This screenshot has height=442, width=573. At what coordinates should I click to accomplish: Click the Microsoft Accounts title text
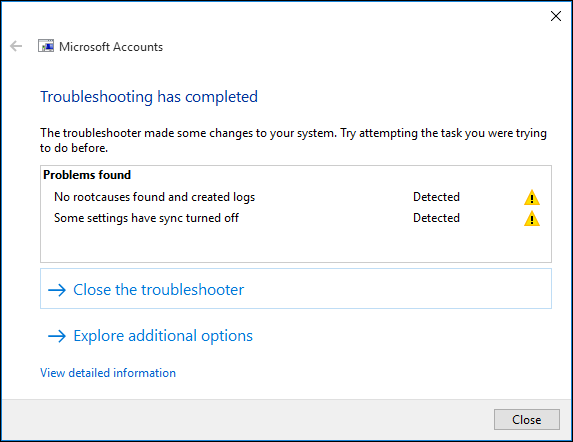coord(111,47)
